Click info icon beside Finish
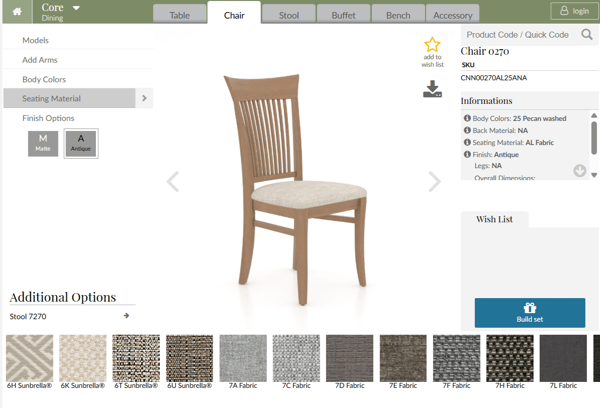Screen dimensions: 600x408 467,154
